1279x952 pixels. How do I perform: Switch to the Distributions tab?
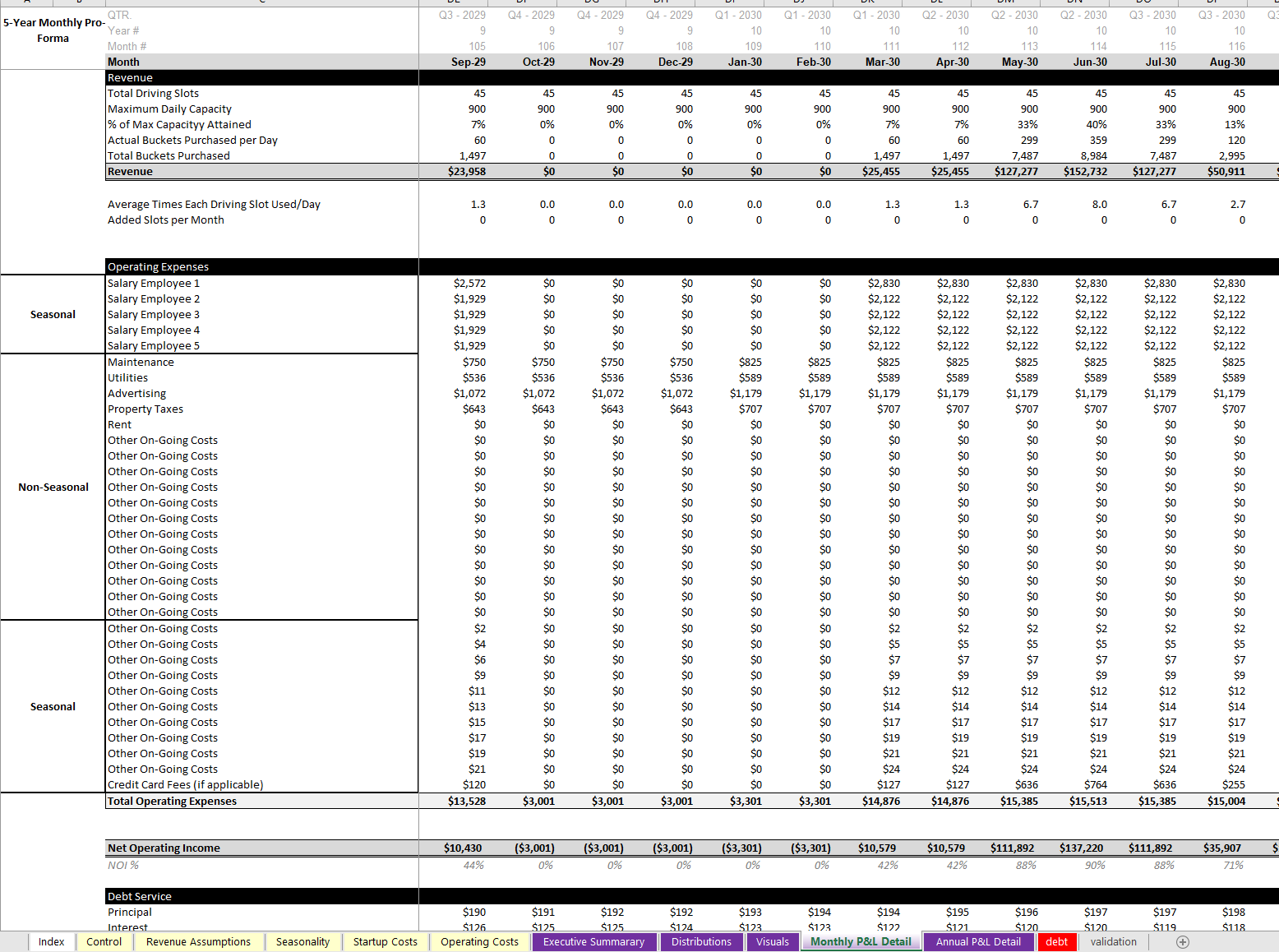coord(701,942)
